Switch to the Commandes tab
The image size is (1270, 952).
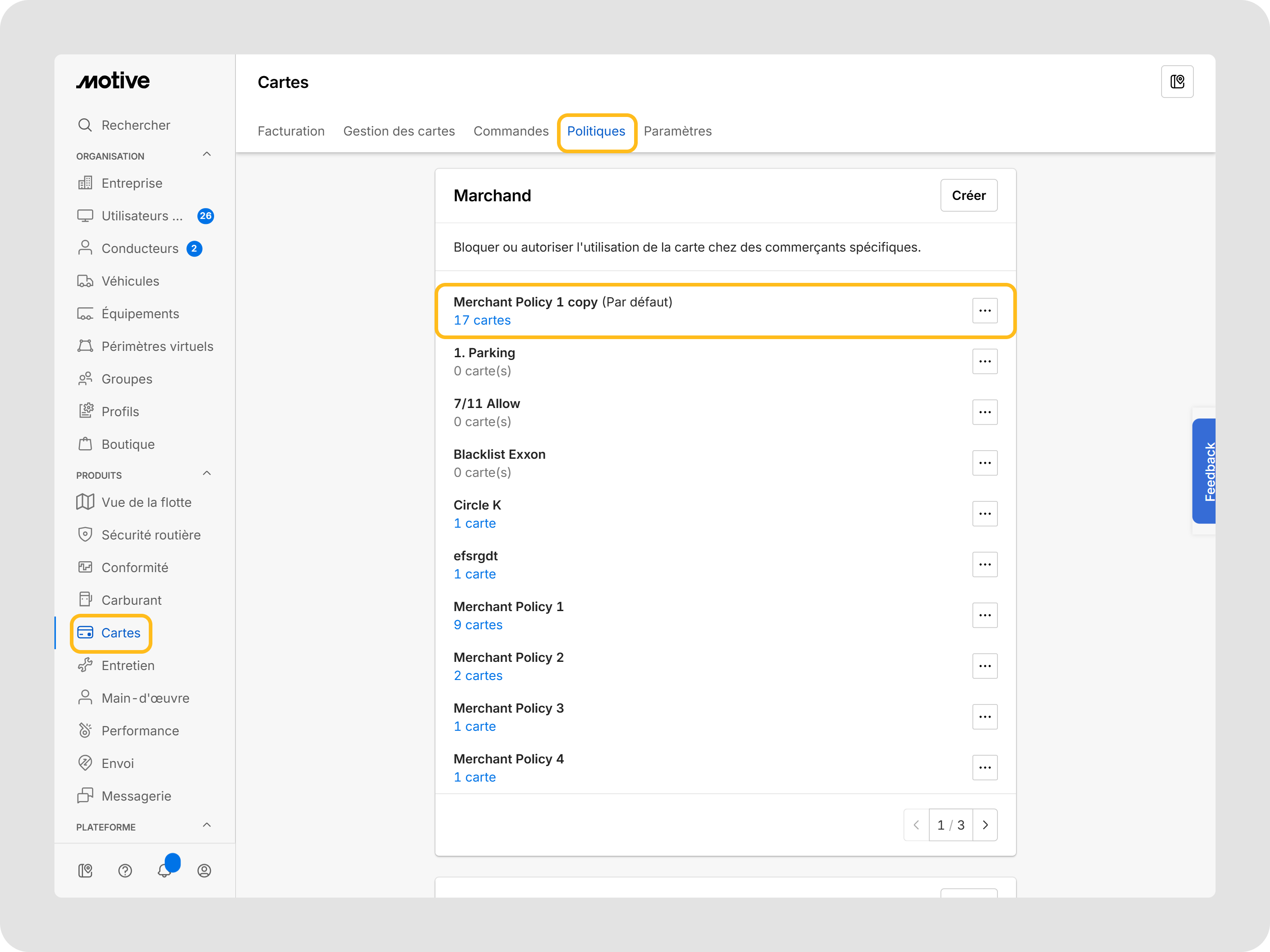pyautogui.click(x=511, y=131)
